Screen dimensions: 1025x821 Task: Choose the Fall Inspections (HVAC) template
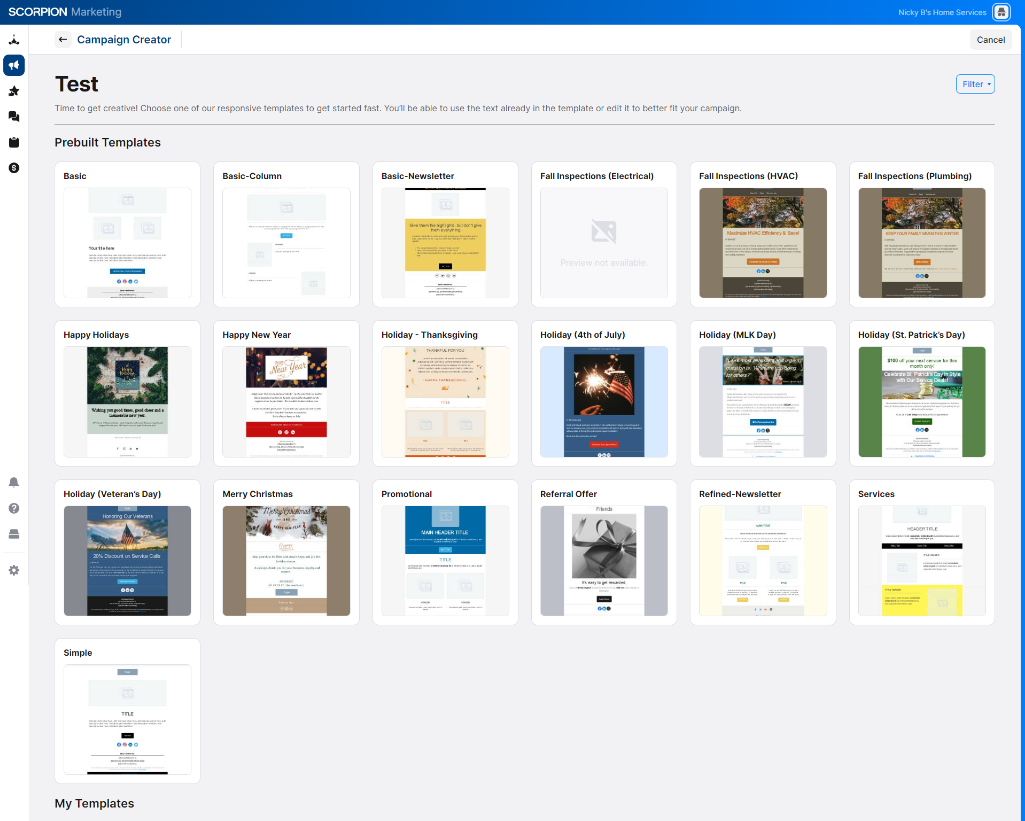[763, 242]
